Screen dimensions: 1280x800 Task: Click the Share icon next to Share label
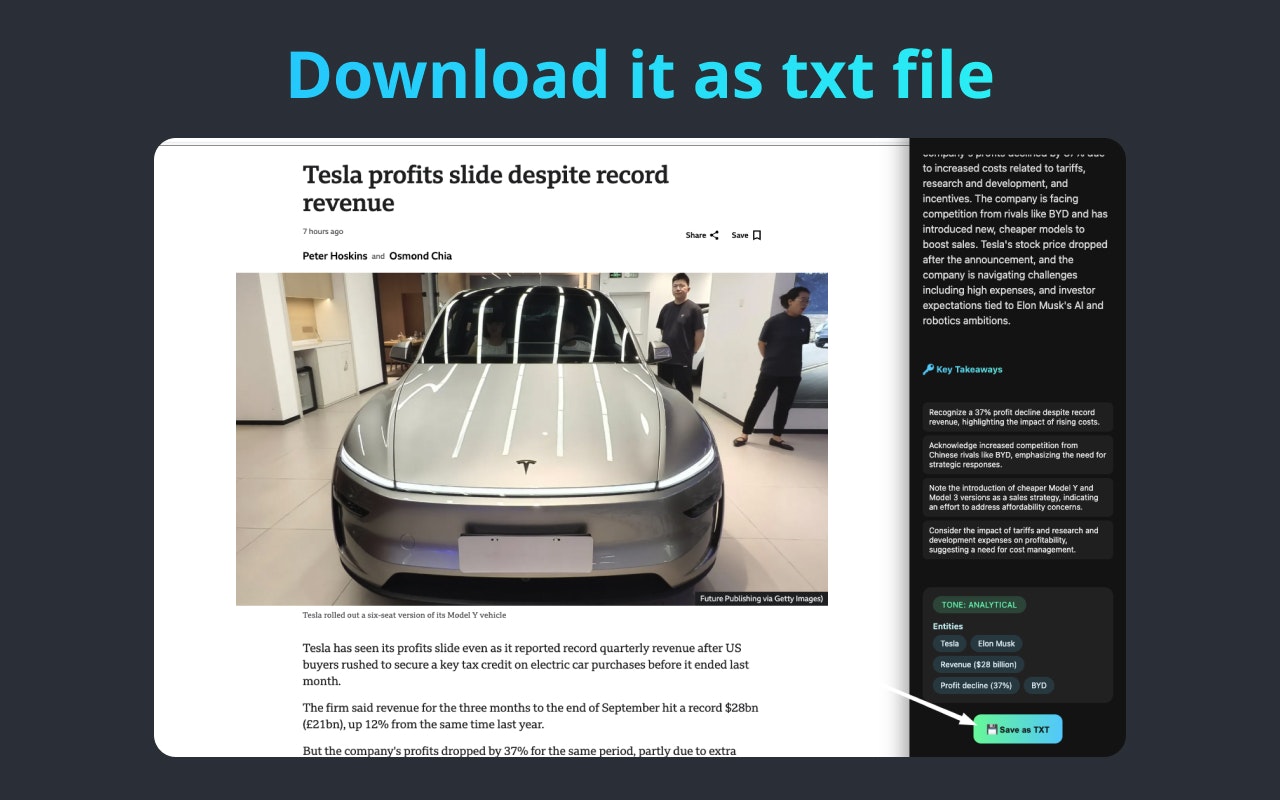(713, 235)
